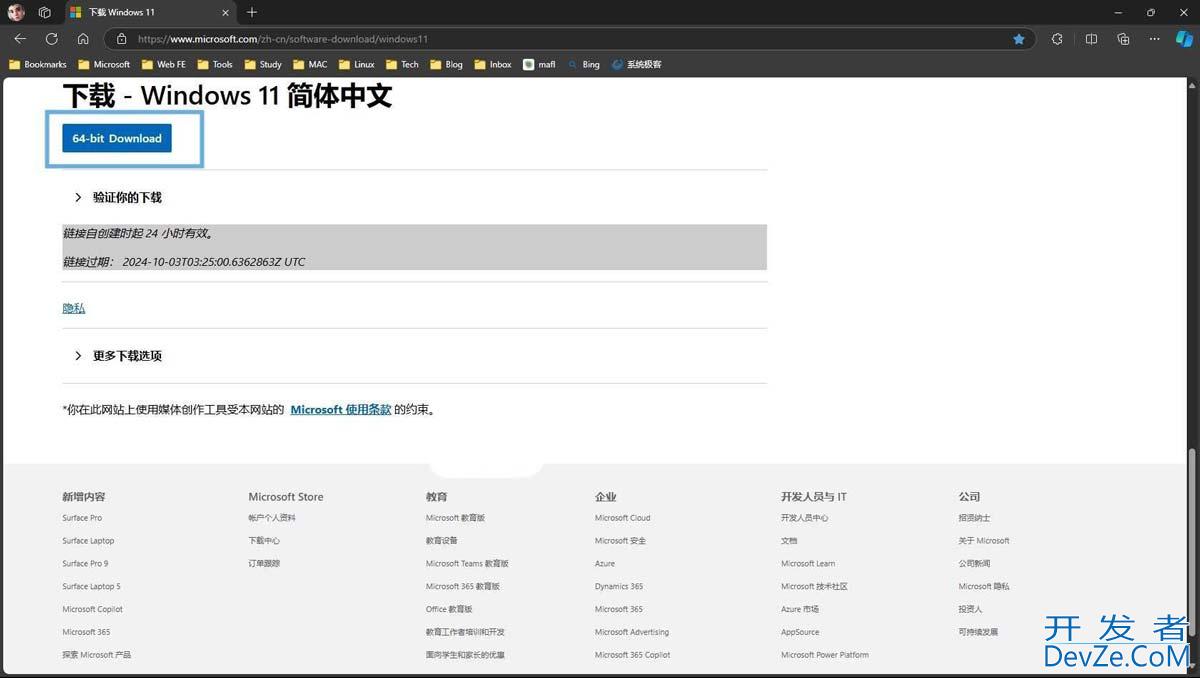Open the Linux favorites folder

click(356, 64)
